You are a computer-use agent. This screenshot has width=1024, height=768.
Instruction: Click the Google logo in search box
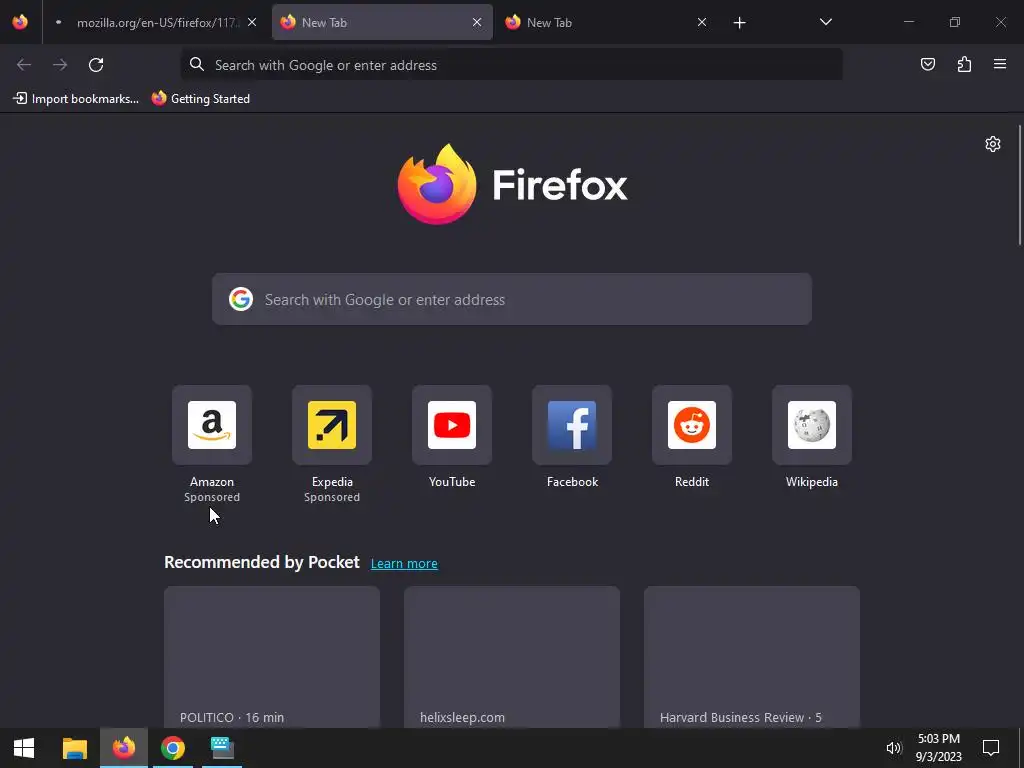point(241,299)
